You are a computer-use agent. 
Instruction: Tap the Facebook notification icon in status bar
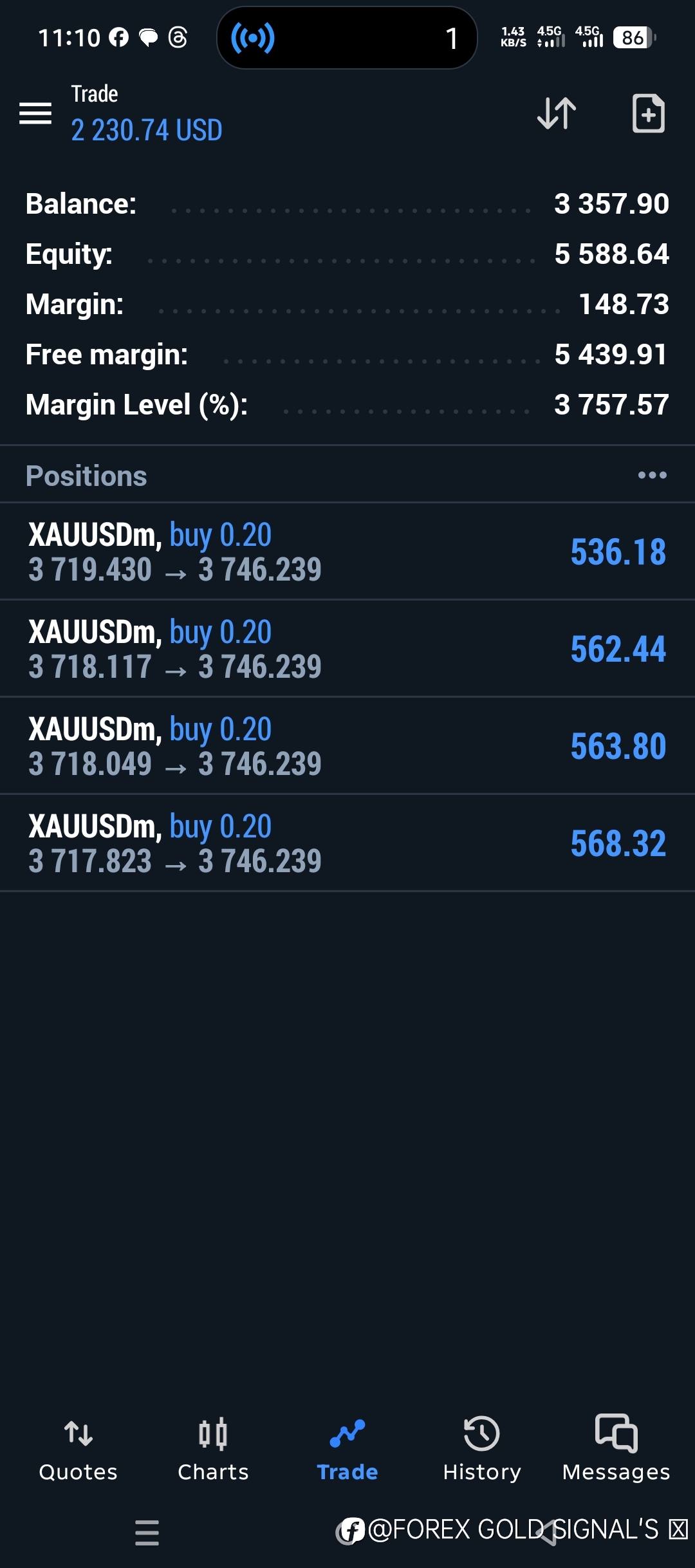point(118,38)
